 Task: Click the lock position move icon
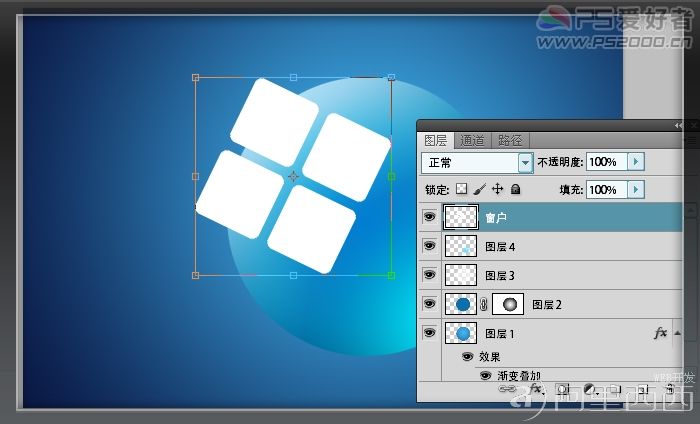click(x=497, y=189)
